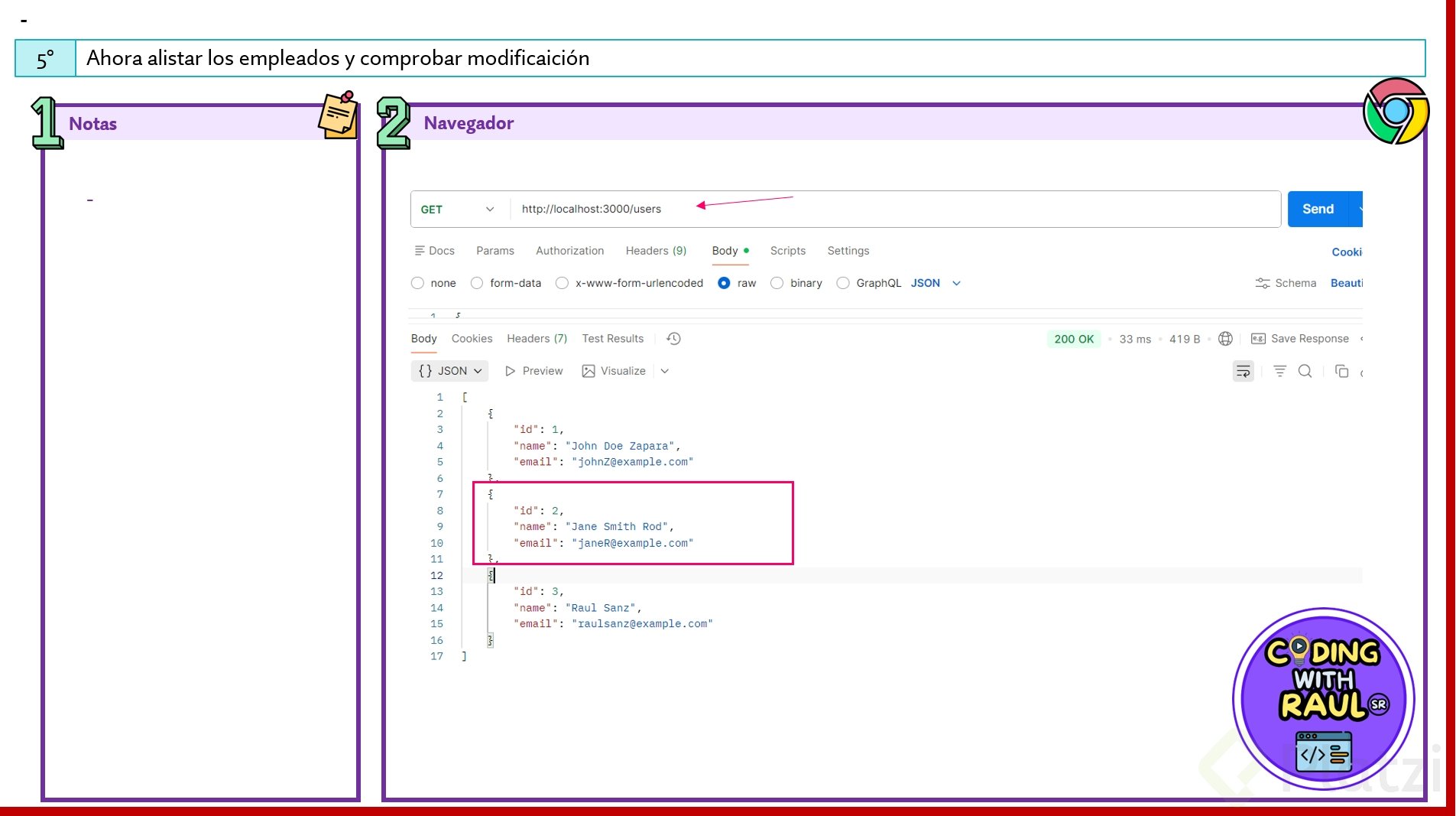Click the response history clock icon
Screen dimensions: 1456x816
click(673, 339)
